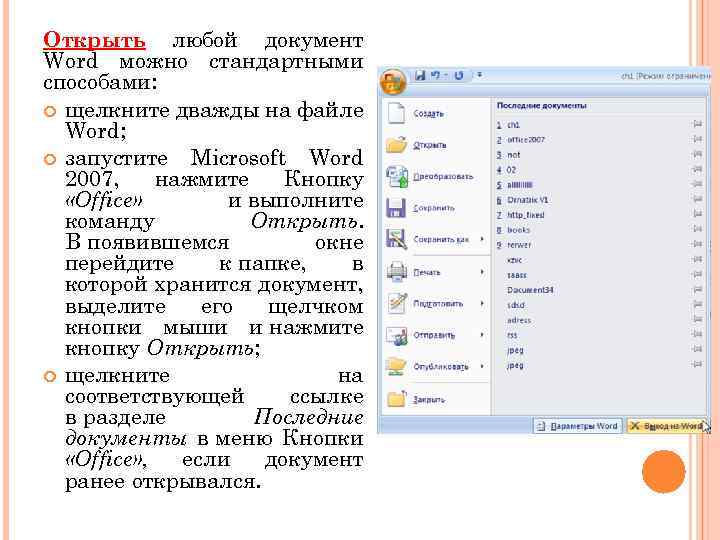
Task: Pin the recent document saass
Action: [697, 275]
